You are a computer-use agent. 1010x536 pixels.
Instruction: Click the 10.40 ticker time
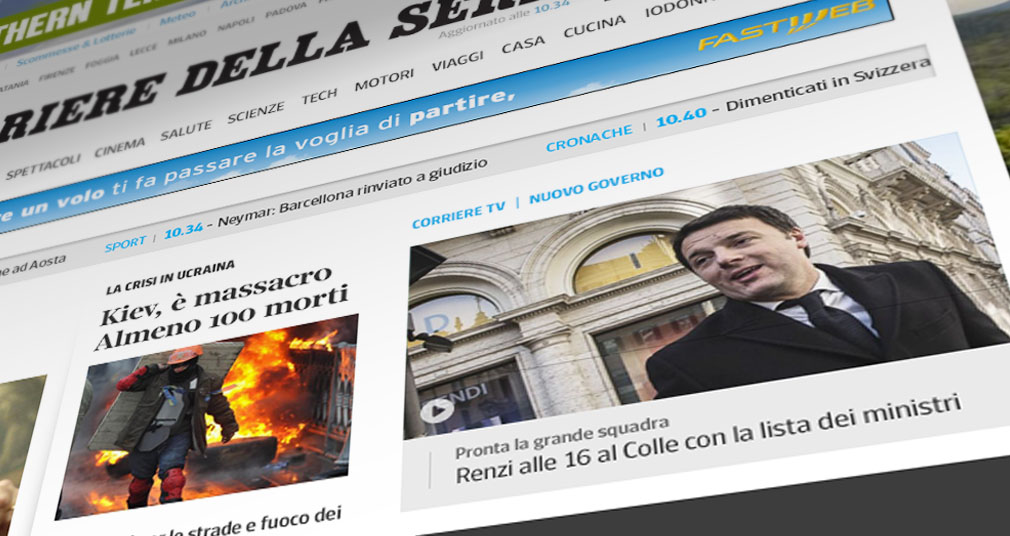681,117
